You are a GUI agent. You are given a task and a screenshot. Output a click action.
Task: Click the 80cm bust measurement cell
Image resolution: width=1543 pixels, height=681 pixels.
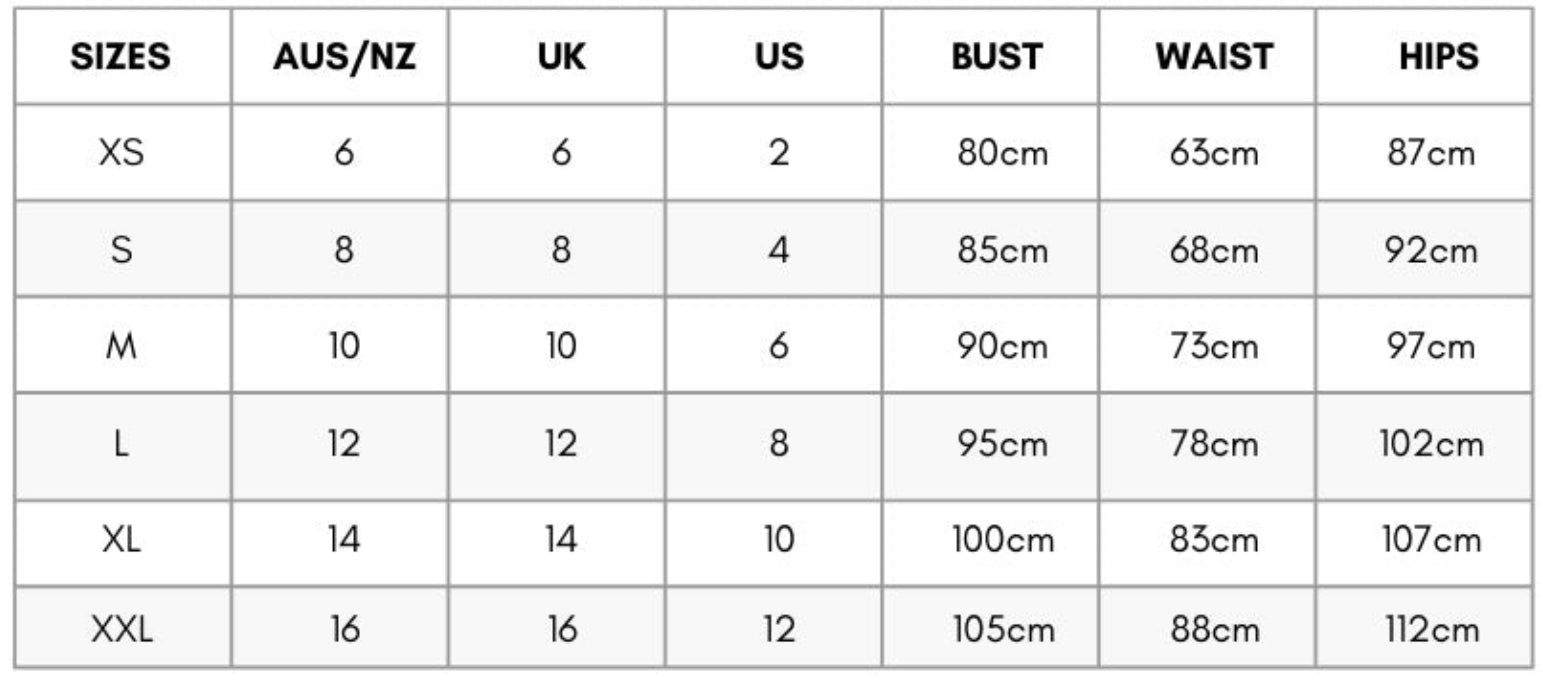(x=1002, y=154)
